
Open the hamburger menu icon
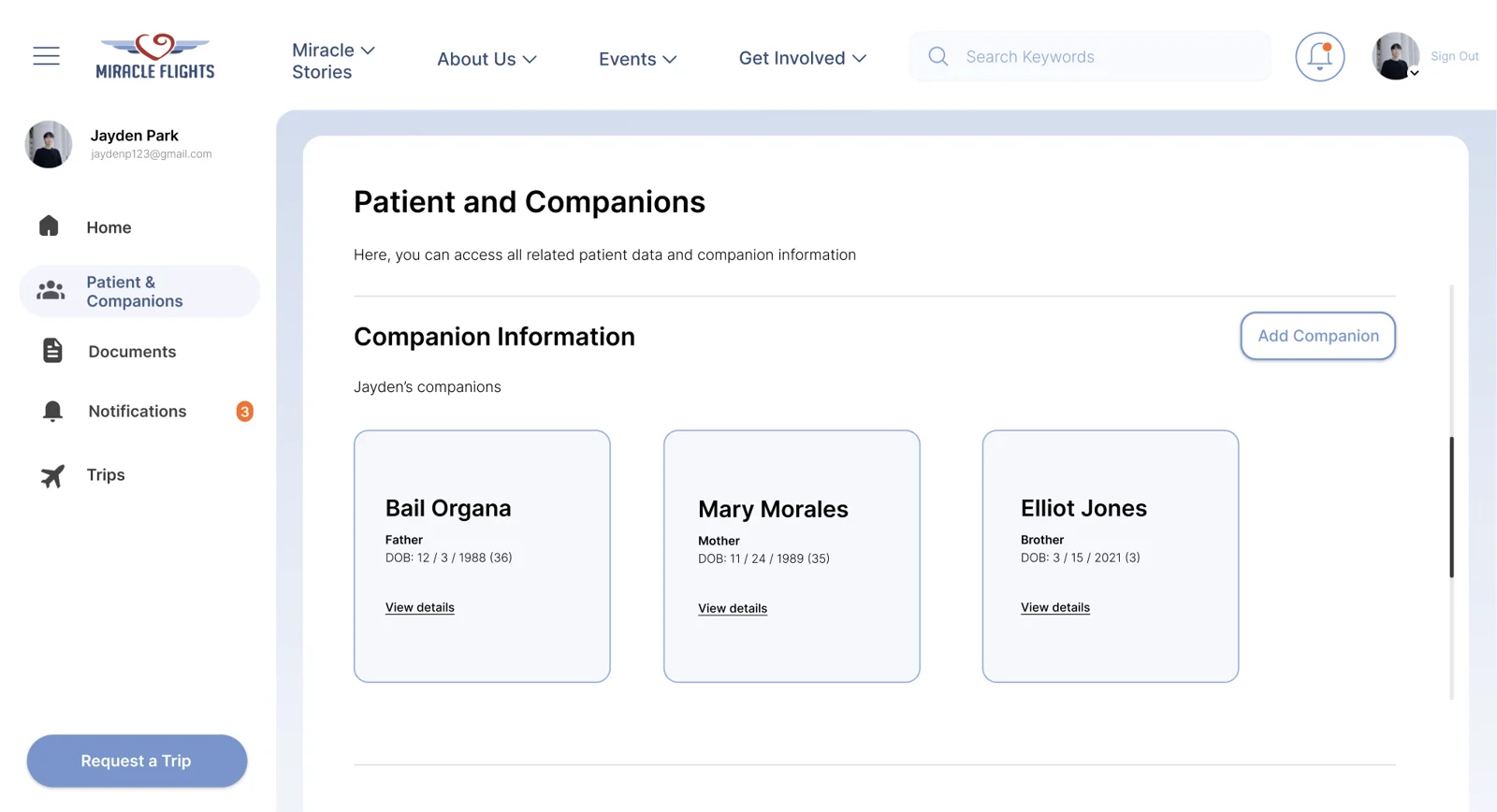46,56
